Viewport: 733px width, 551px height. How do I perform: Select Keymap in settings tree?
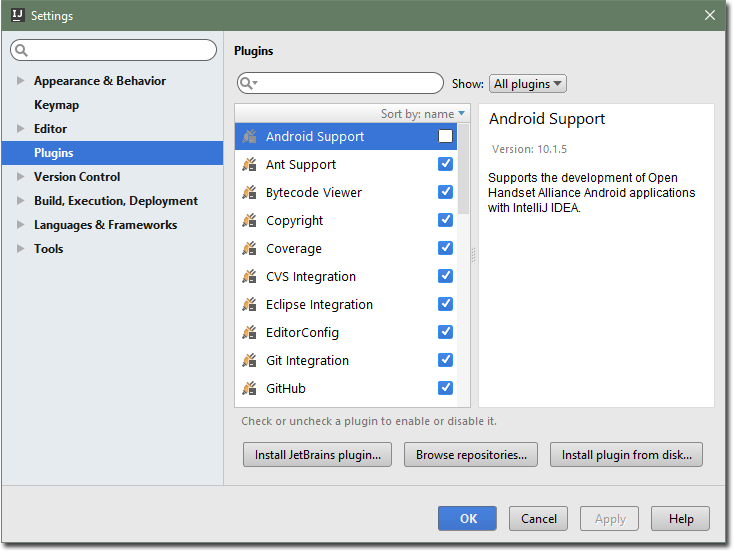point(57,105)
